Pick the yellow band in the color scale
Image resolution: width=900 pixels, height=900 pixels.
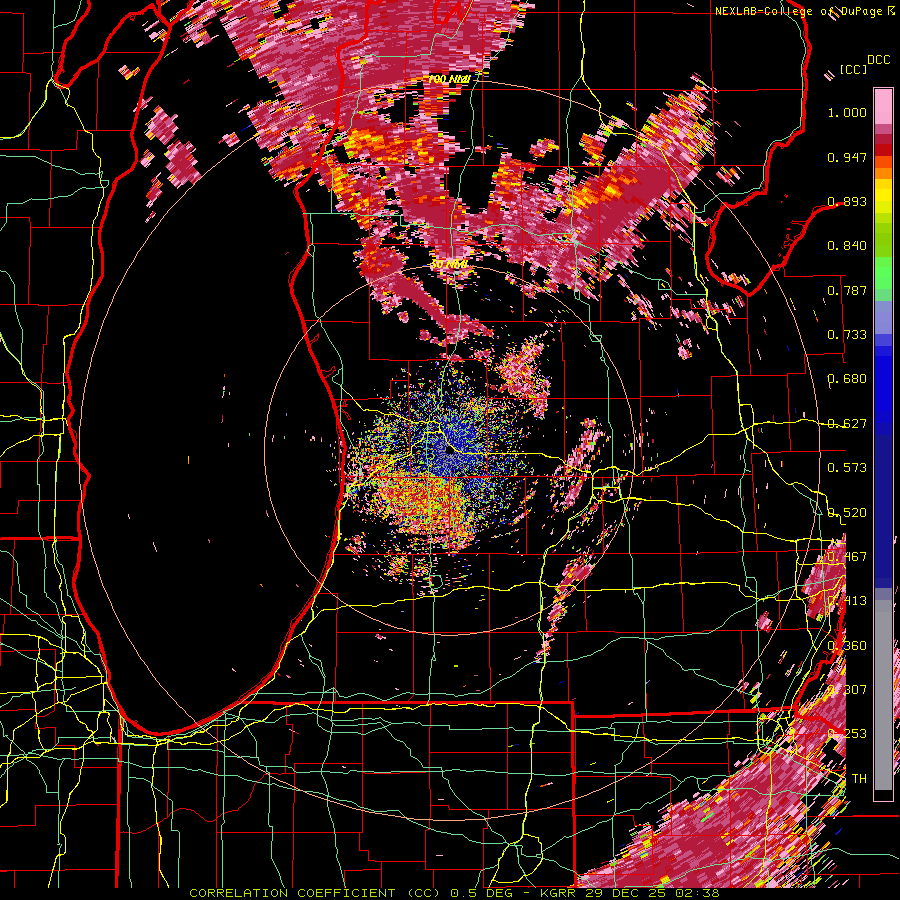tap(883, 197)
